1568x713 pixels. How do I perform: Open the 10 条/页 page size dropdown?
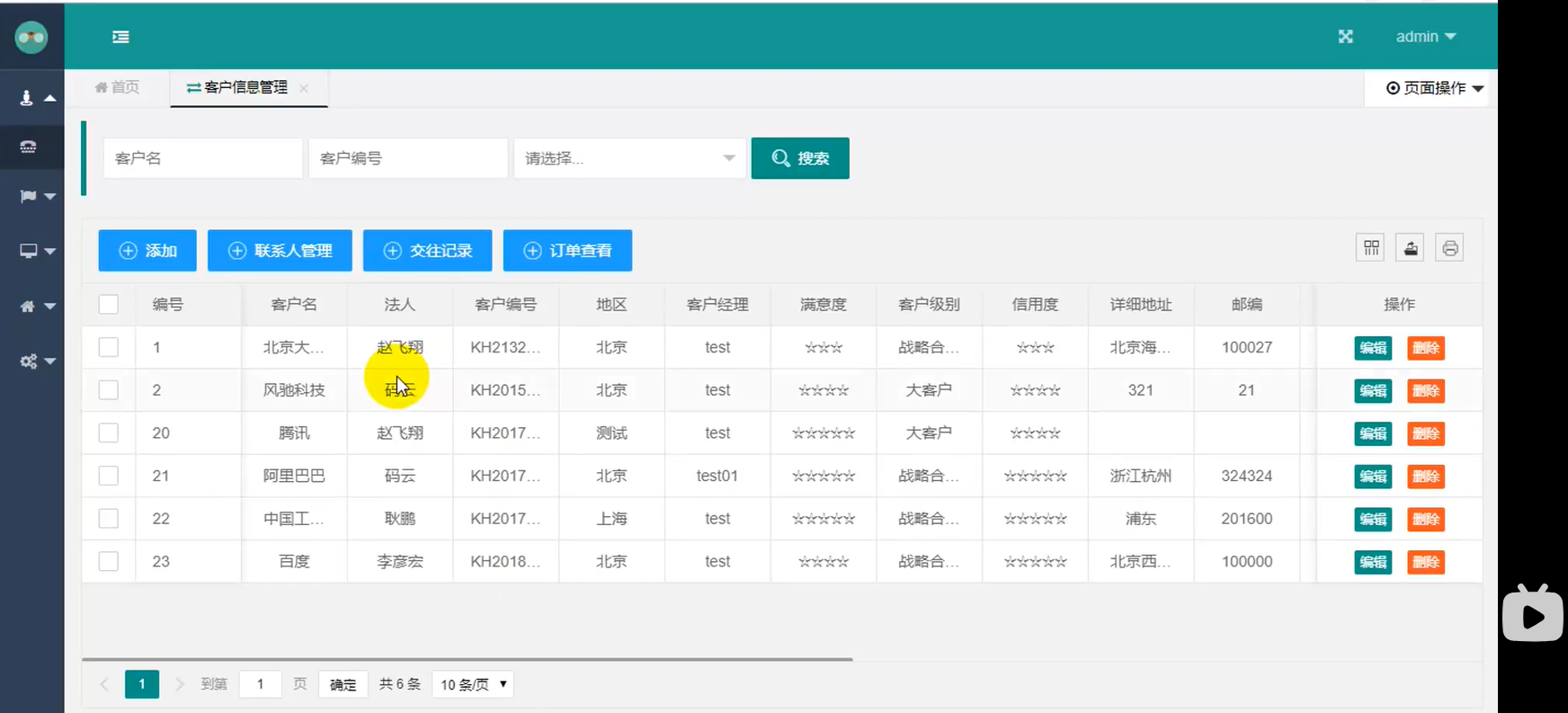point(473,684)
